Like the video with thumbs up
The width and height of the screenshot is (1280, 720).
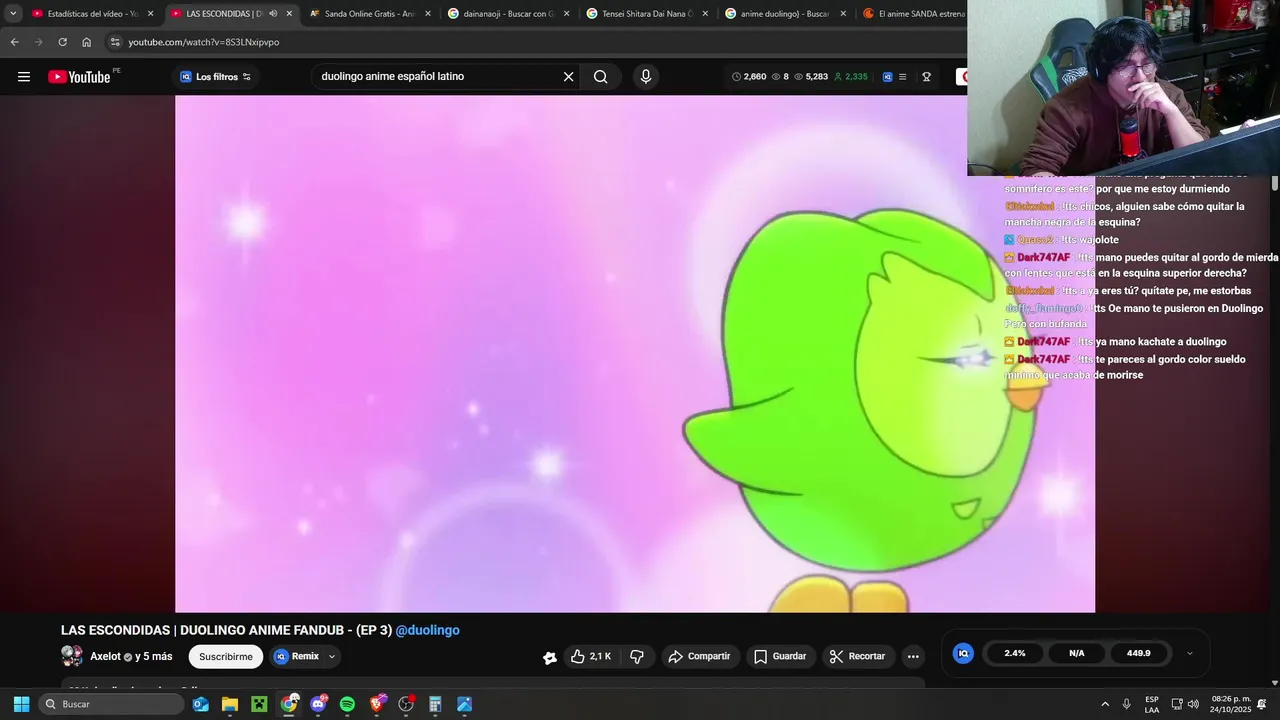591,656
